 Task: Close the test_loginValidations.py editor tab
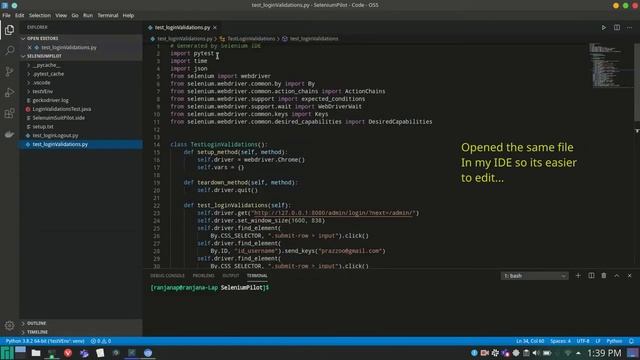[x=215, y=27]
